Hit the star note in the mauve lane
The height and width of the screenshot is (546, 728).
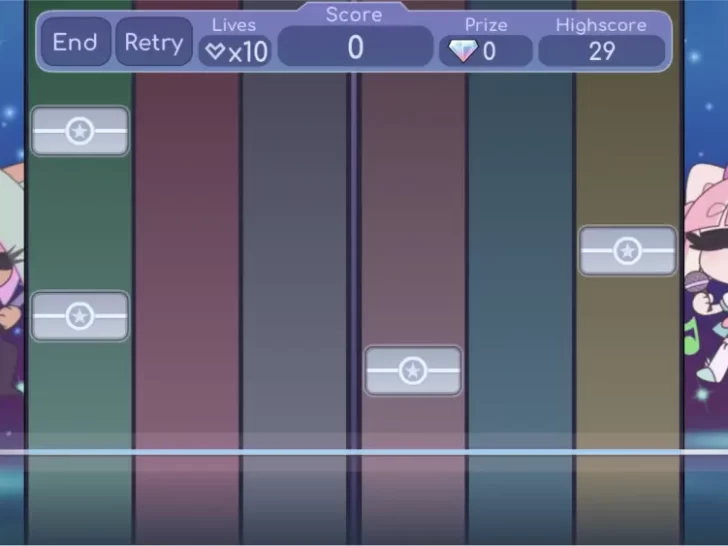tap(413, 371)
